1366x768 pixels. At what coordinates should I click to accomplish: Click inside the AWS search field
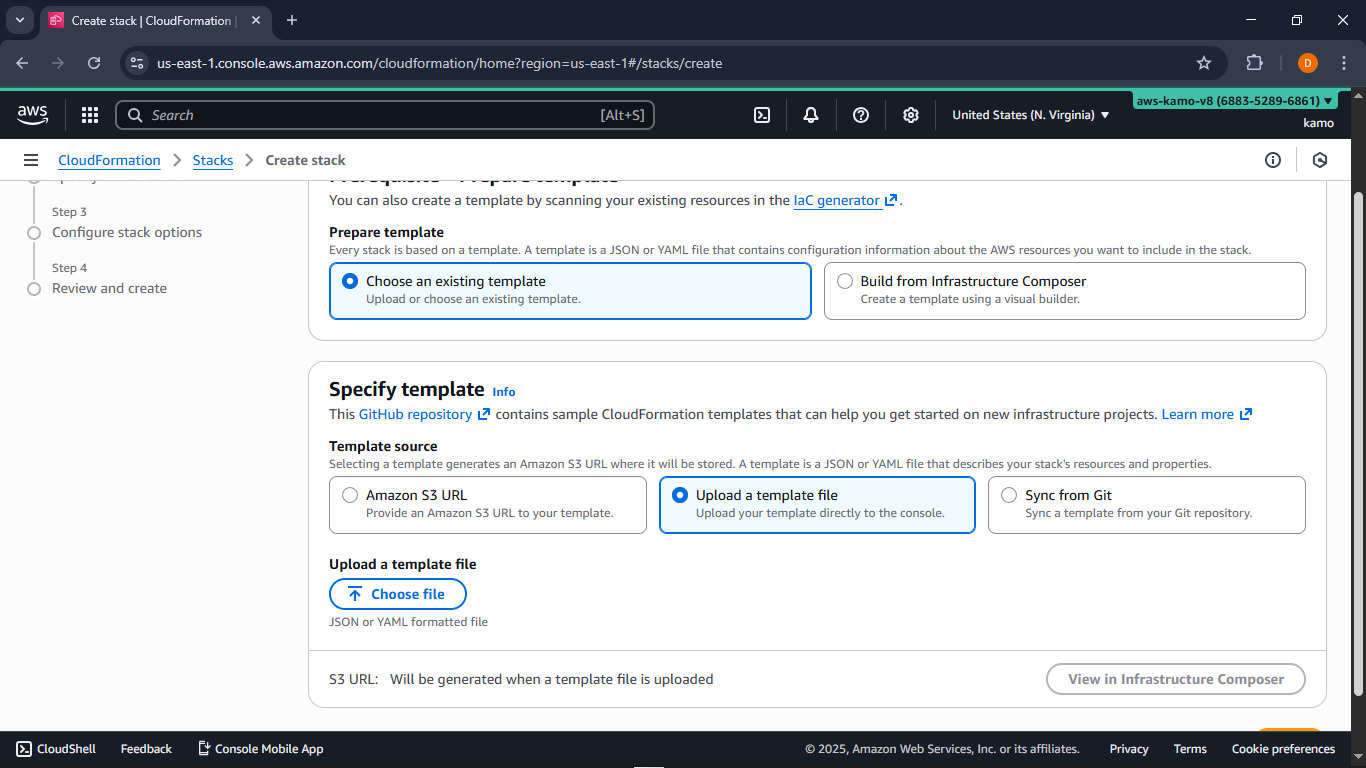point(385,115)
